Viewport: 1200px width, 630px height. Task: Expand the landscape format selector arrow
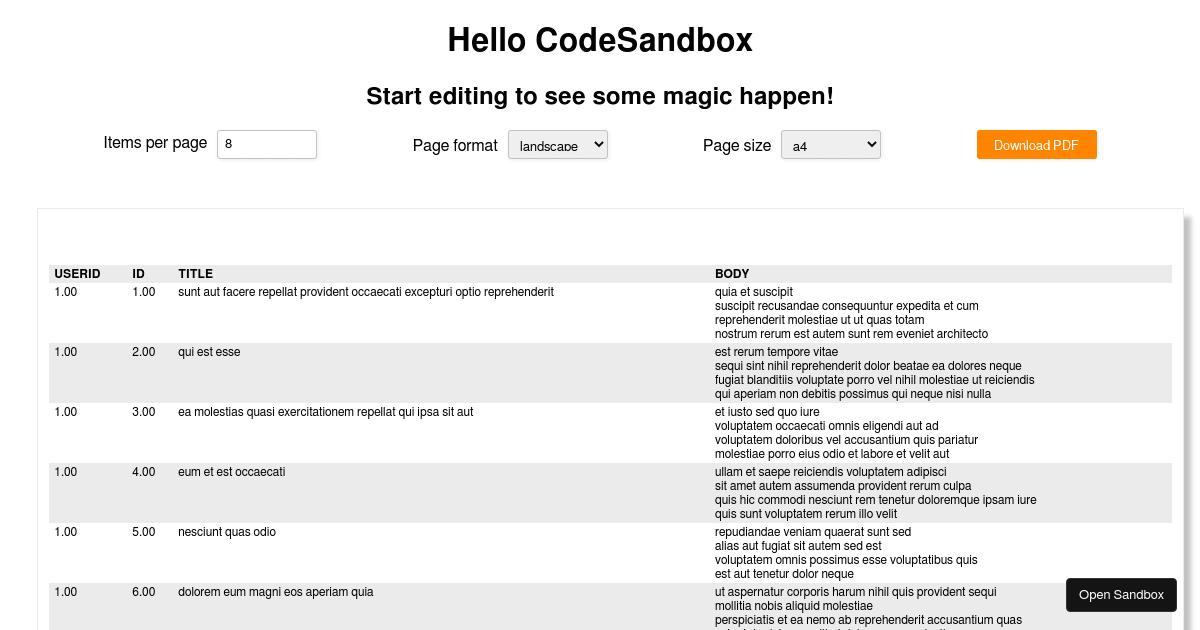597,144
